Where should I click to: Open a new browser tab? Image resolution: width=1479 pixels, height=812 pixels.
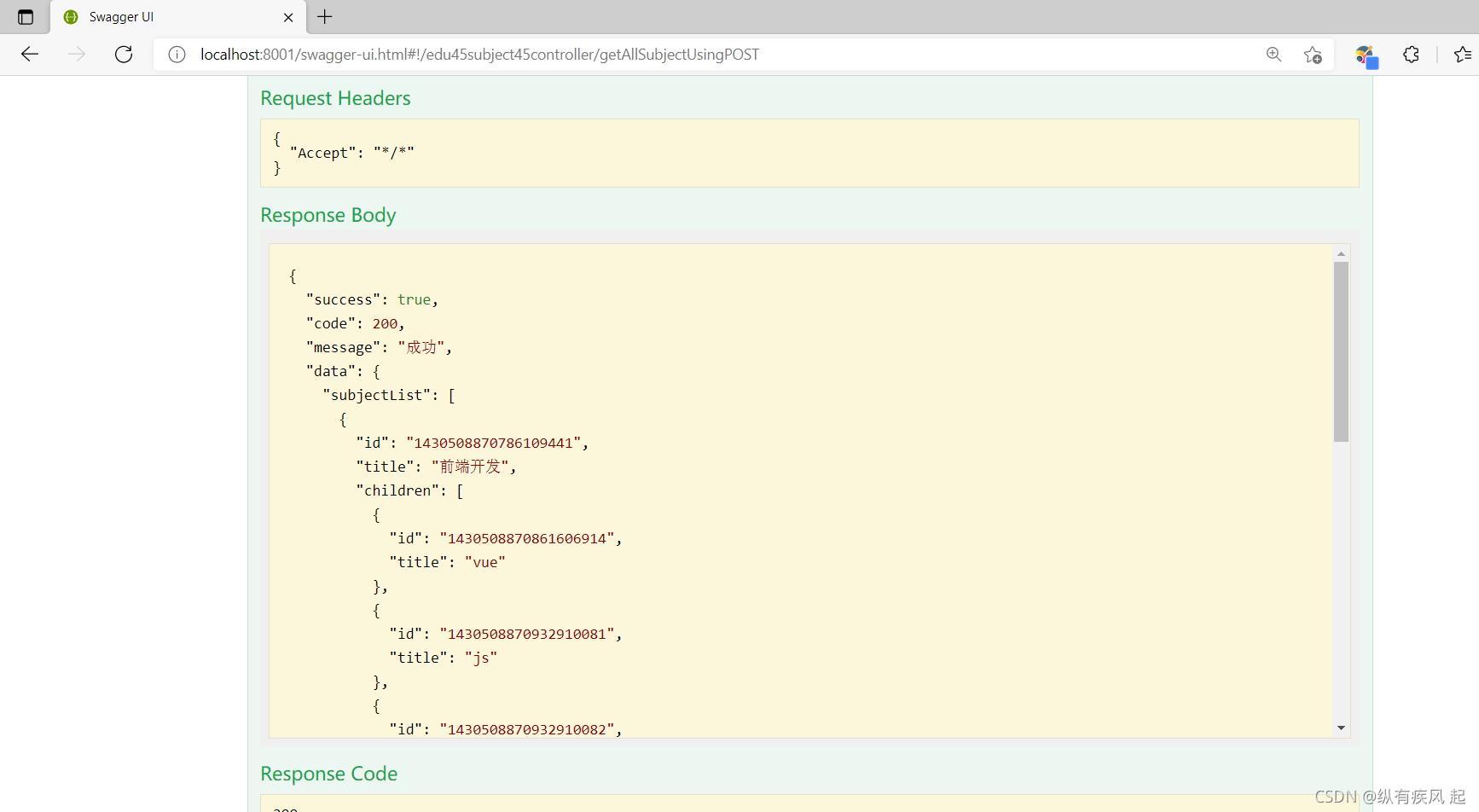(325, 17)
